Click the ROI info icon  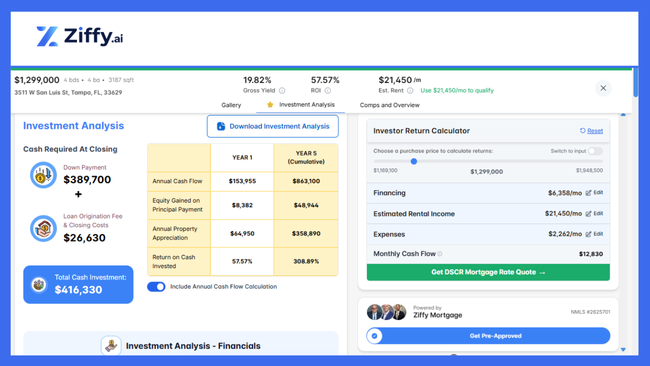pyautogui.click(x=328, y=90)
